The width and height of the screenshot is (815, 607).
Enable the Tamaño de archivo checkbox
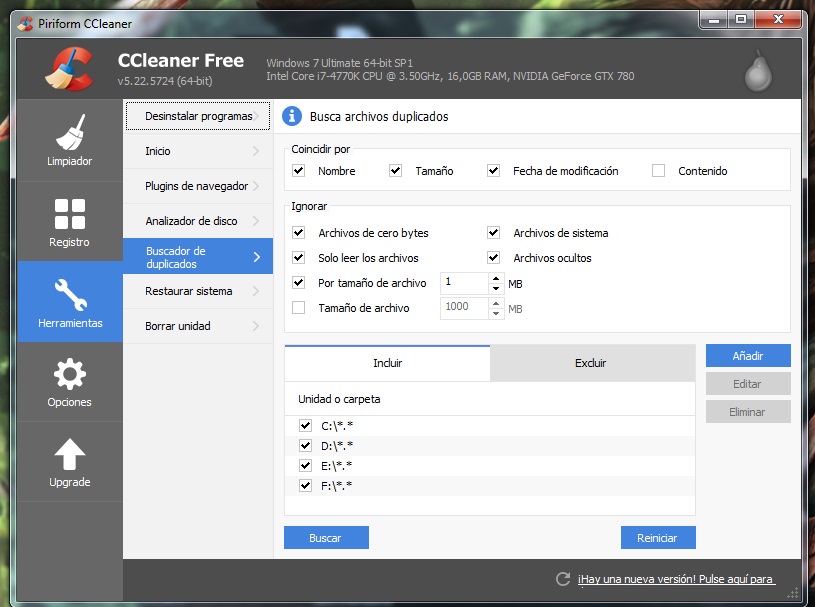coord(298,308)
